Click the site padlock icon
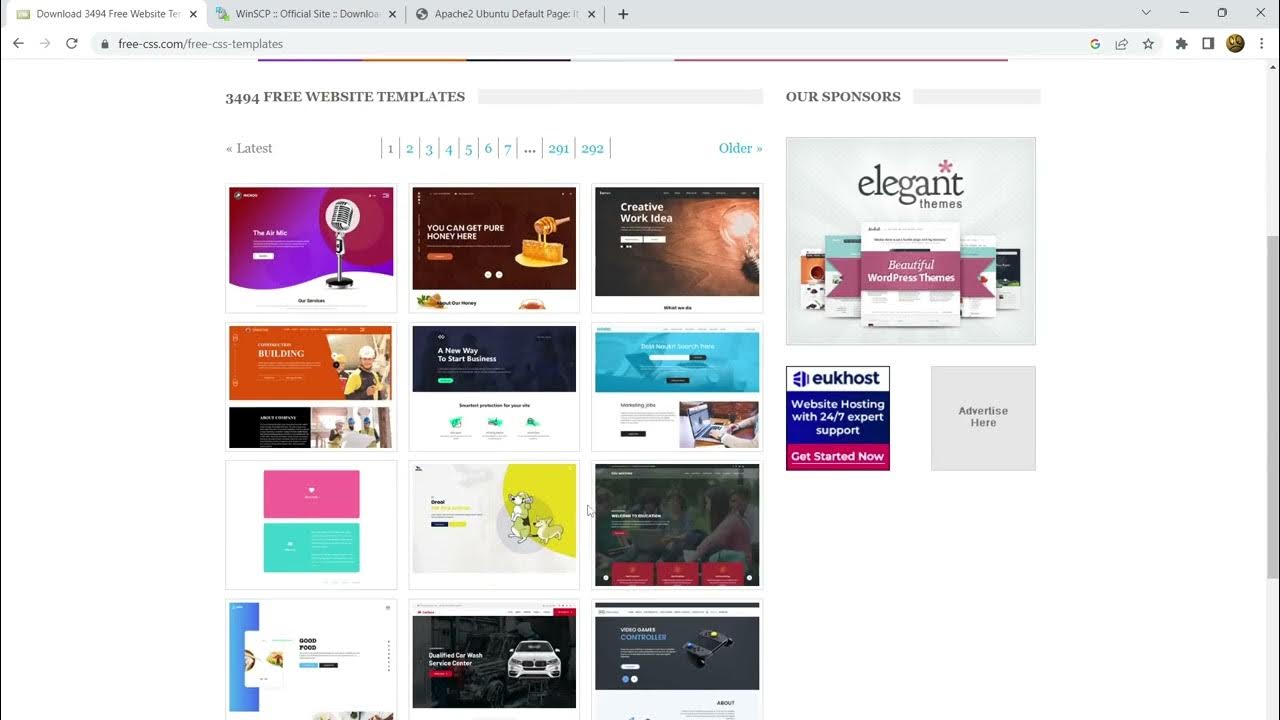Viewport: 1280px width, 720px height. tap(105, 44)
